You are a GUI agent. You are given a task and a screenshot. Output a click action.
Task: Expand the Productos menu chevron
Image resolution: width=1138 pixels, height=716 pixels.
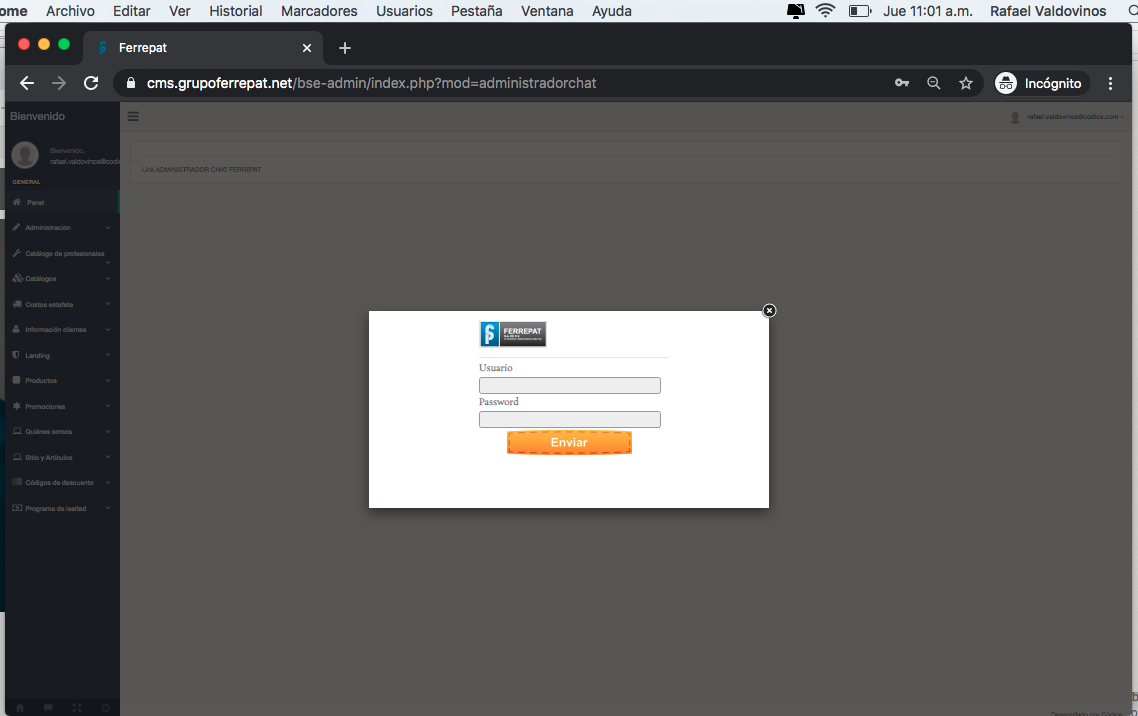coord(108,380)
